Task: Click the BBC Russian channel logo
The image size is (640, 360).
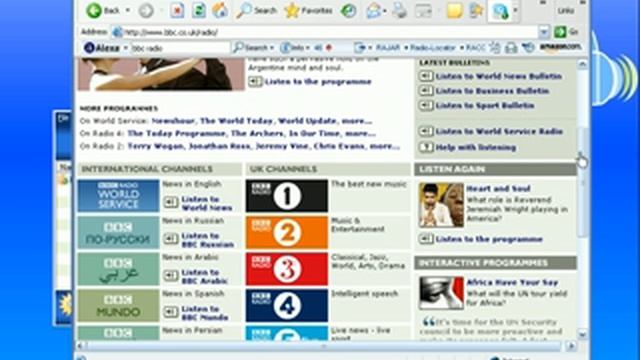Action: [x=118, y=233]
